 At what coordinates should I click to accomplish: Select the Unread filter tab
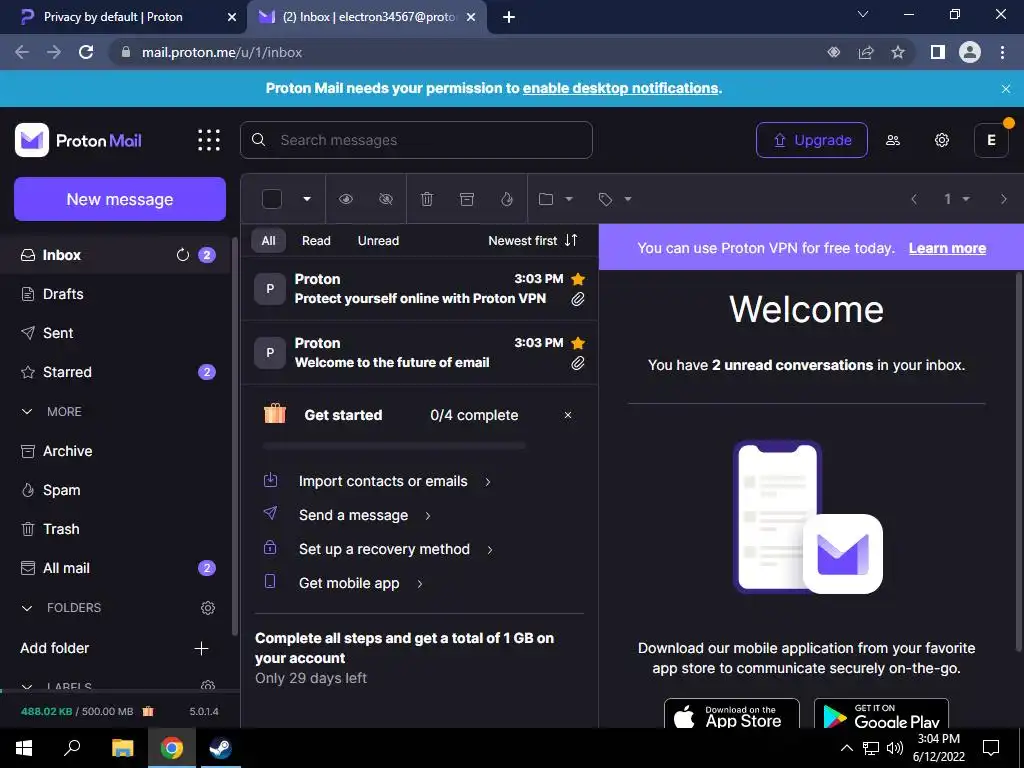pos(378,240)
